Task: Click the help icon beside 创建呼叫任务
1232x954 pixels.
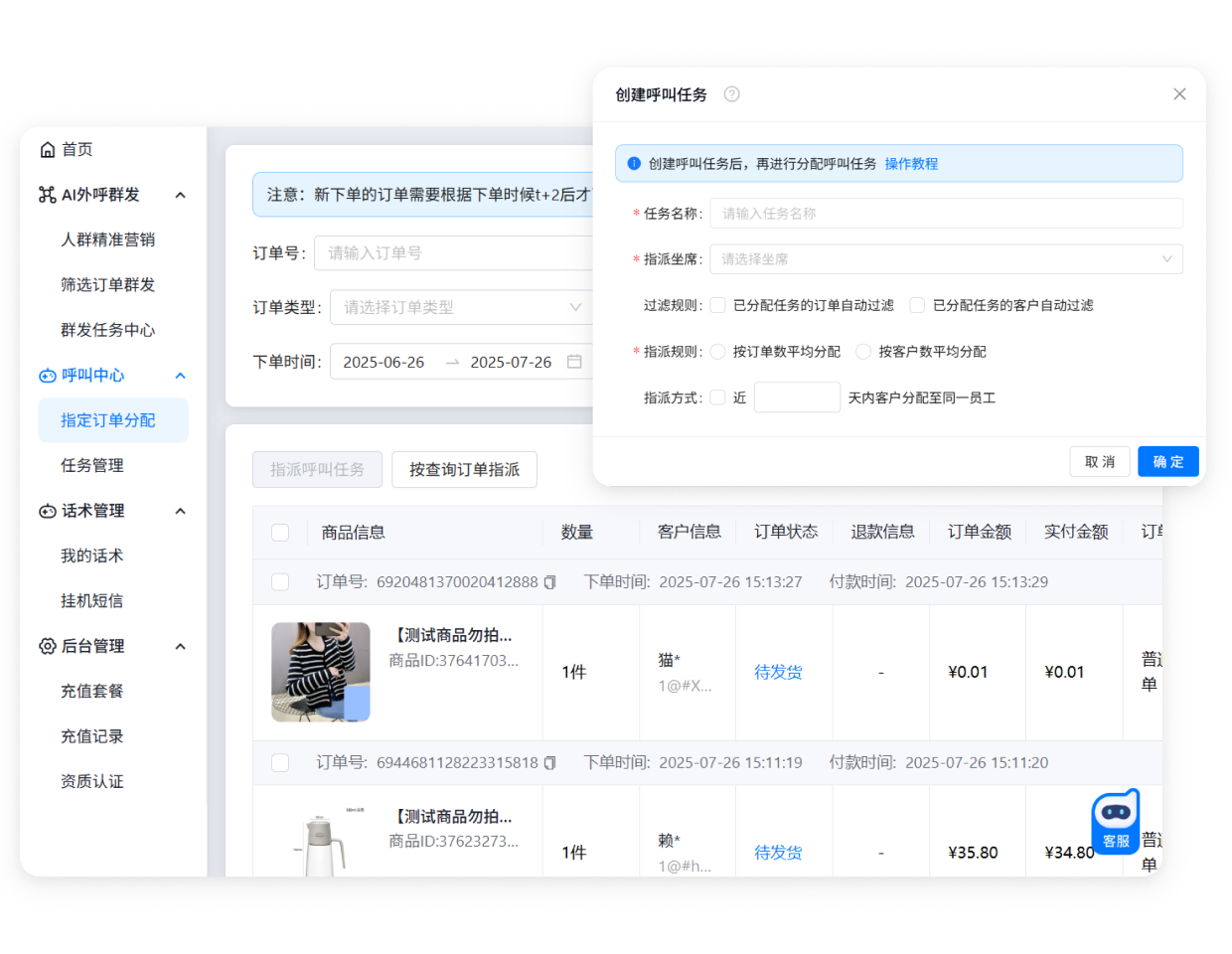Action: (x=732, y=93)
